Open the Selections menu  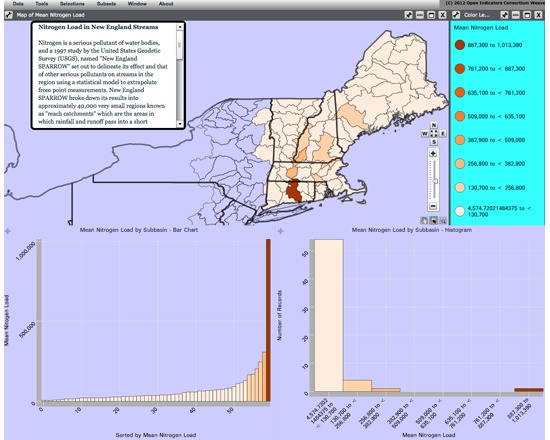tap(72, 4)
